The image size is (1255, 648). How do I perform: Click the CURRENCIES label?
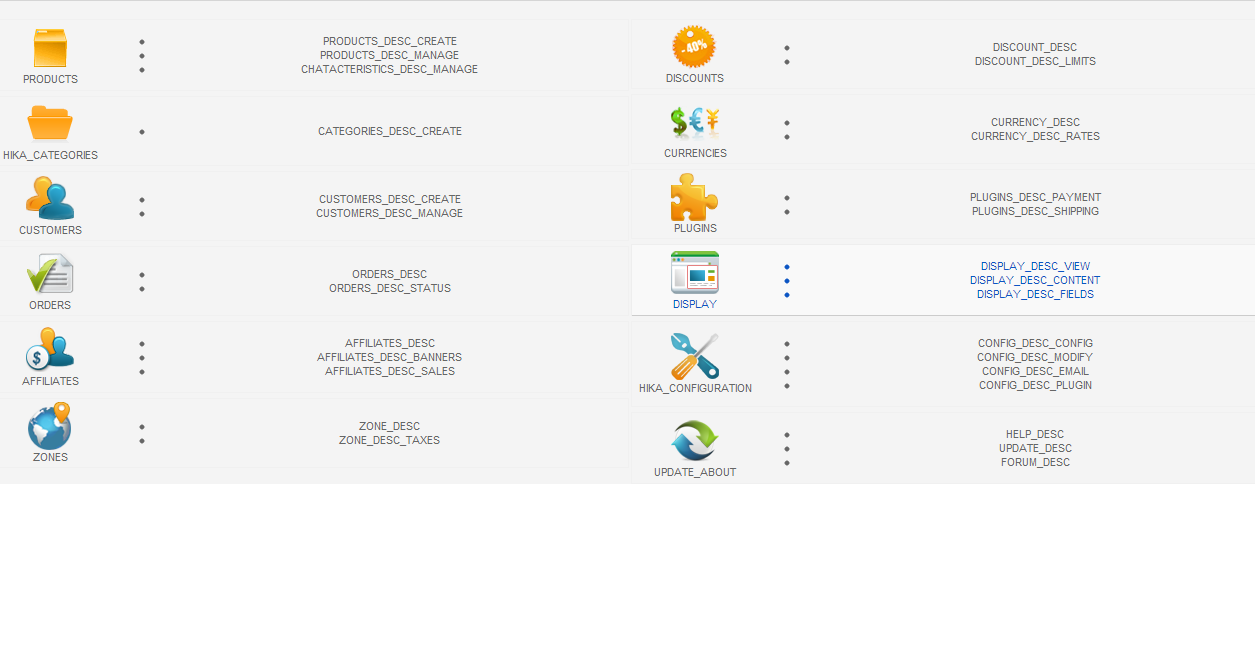coord(695,153)
